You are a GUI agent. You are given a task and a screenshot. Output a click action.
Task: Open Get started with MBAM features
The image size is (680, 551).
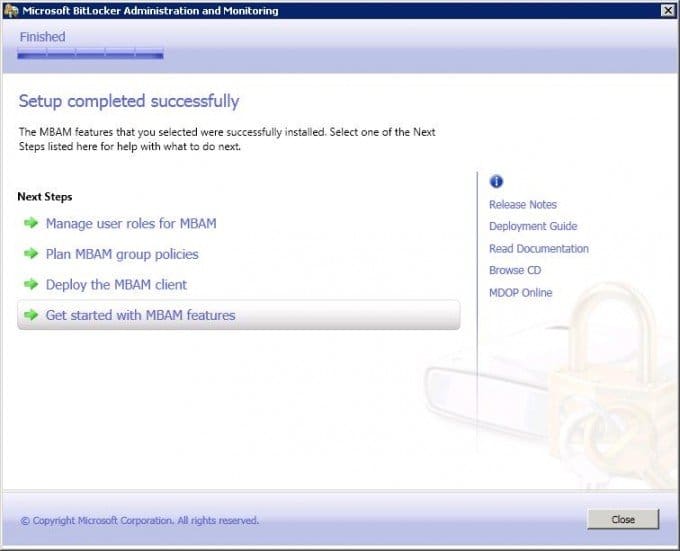coord(239,315)
